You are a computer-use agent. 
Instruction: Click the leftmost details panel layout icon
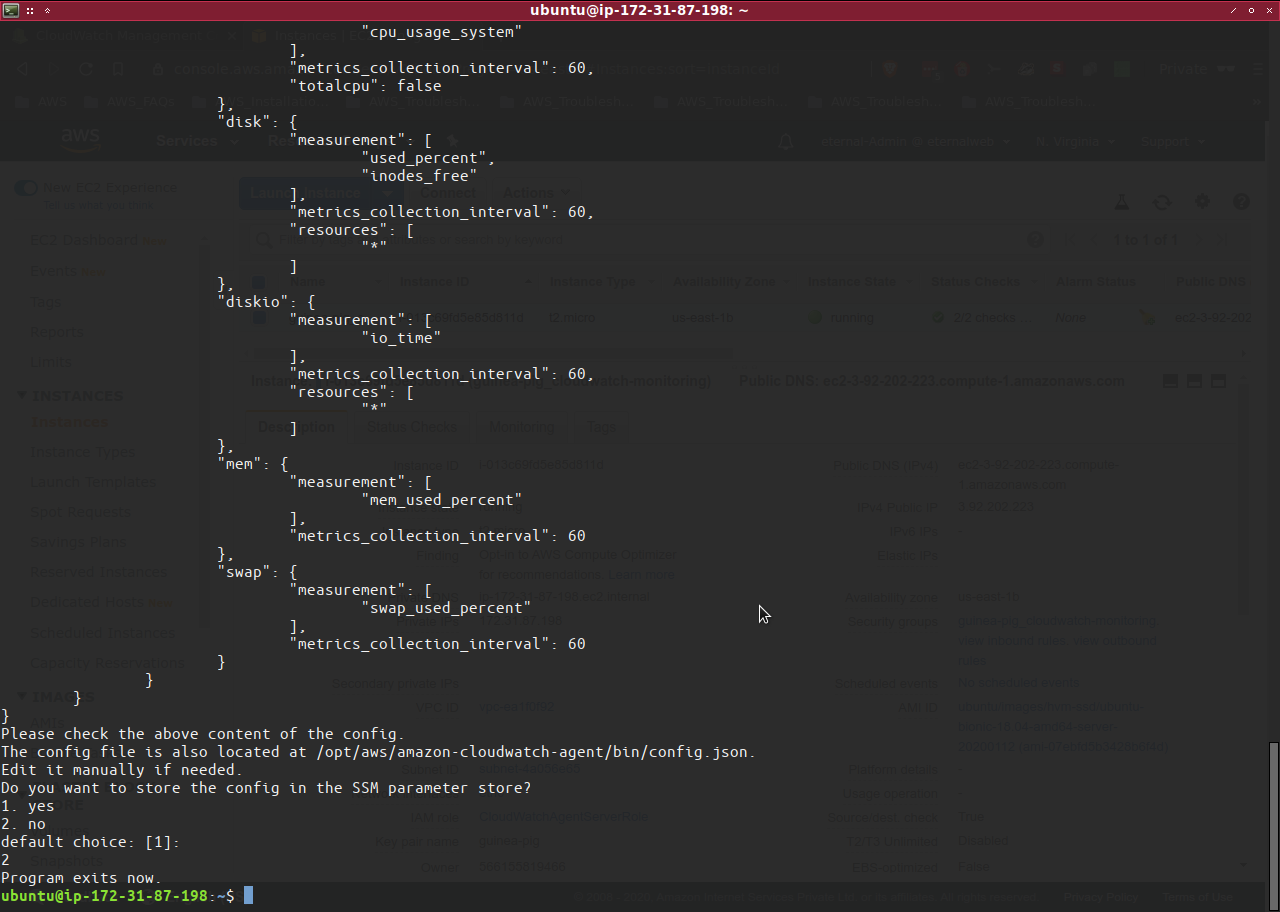(x=1170, y=381)
